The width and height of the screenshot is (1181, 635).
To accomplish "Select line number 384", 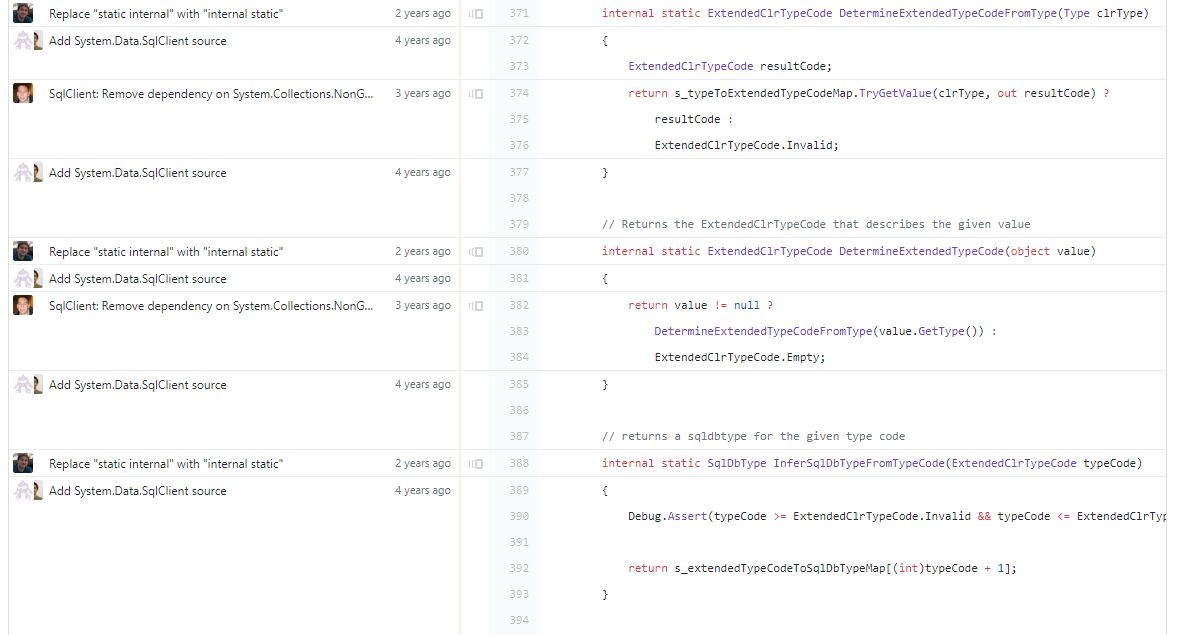I will coord(519,357).
